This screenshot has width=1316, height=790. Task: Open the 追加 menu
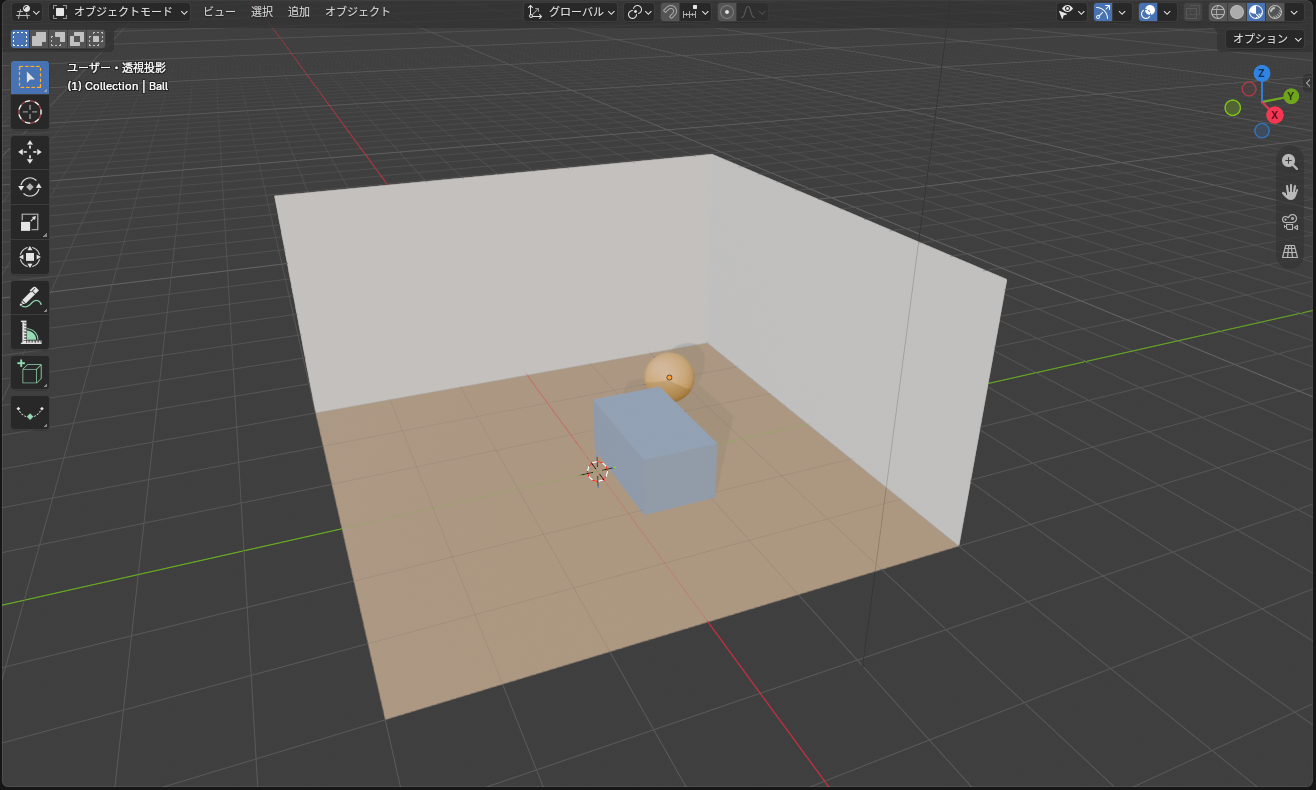pyautogui.click(x=299, y=12)
